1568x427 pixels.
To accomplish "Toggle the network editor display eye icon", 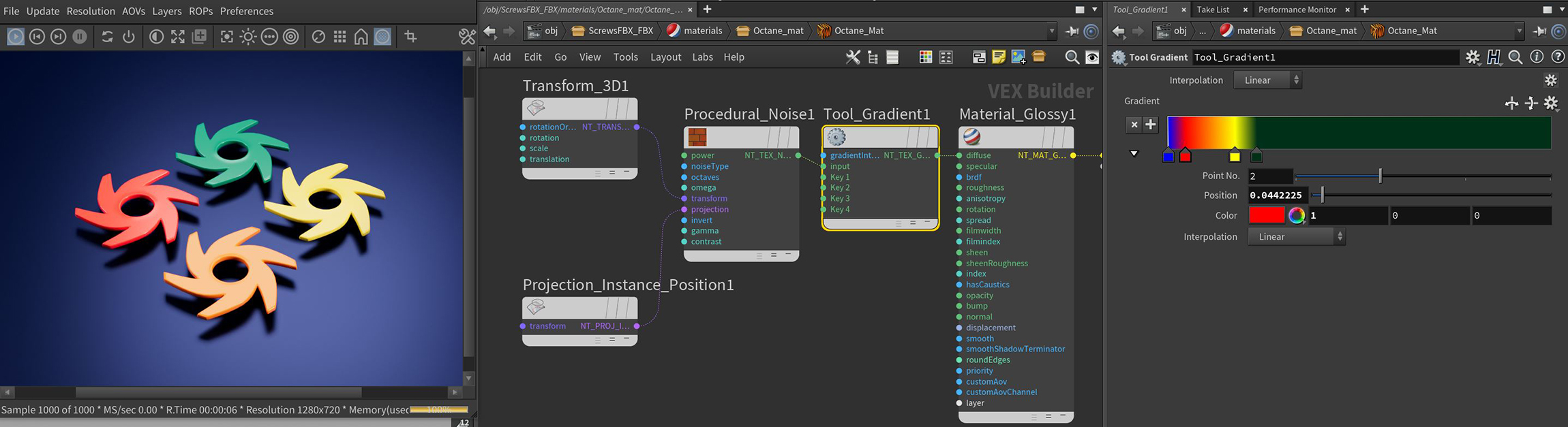I will [1092, 57].
